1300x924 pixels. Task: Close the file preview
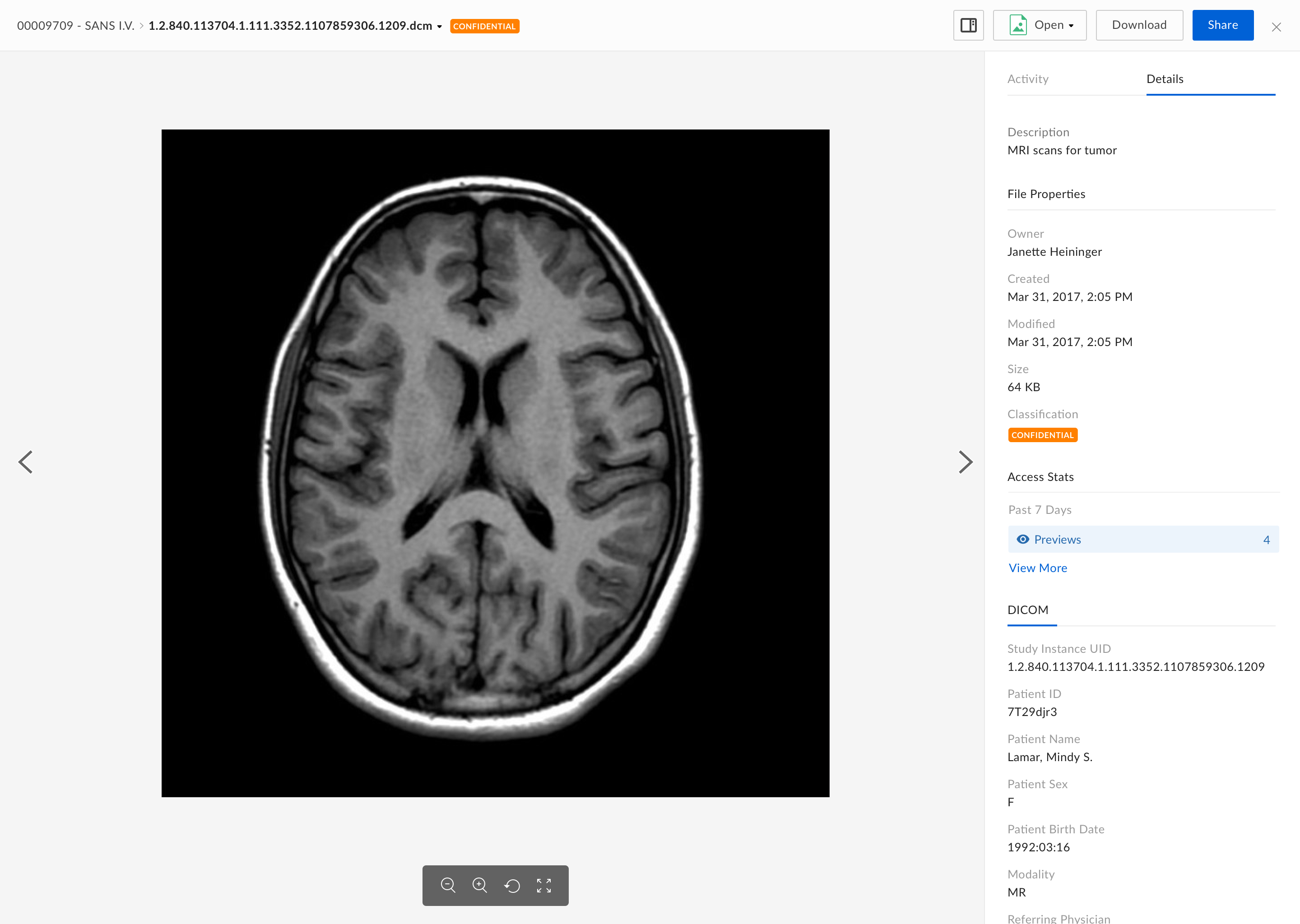[x=1276, y=27]
